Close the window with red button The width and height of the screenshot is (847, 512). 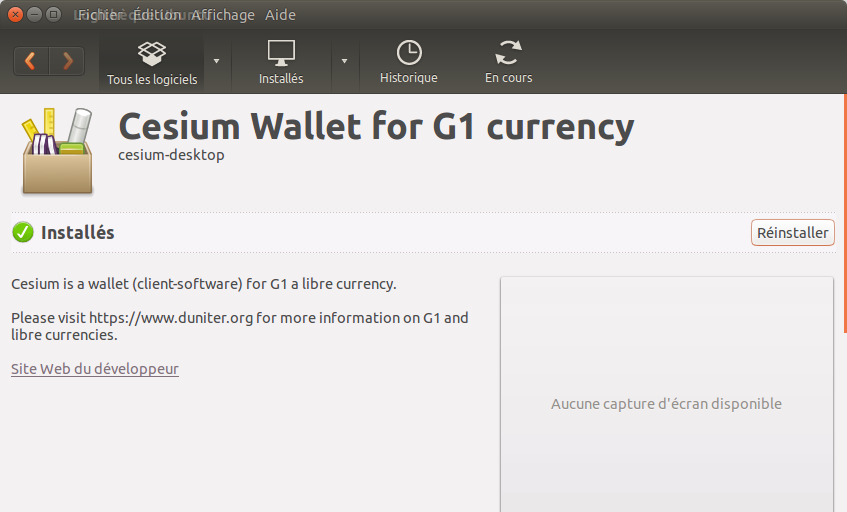tap(15, 15)
